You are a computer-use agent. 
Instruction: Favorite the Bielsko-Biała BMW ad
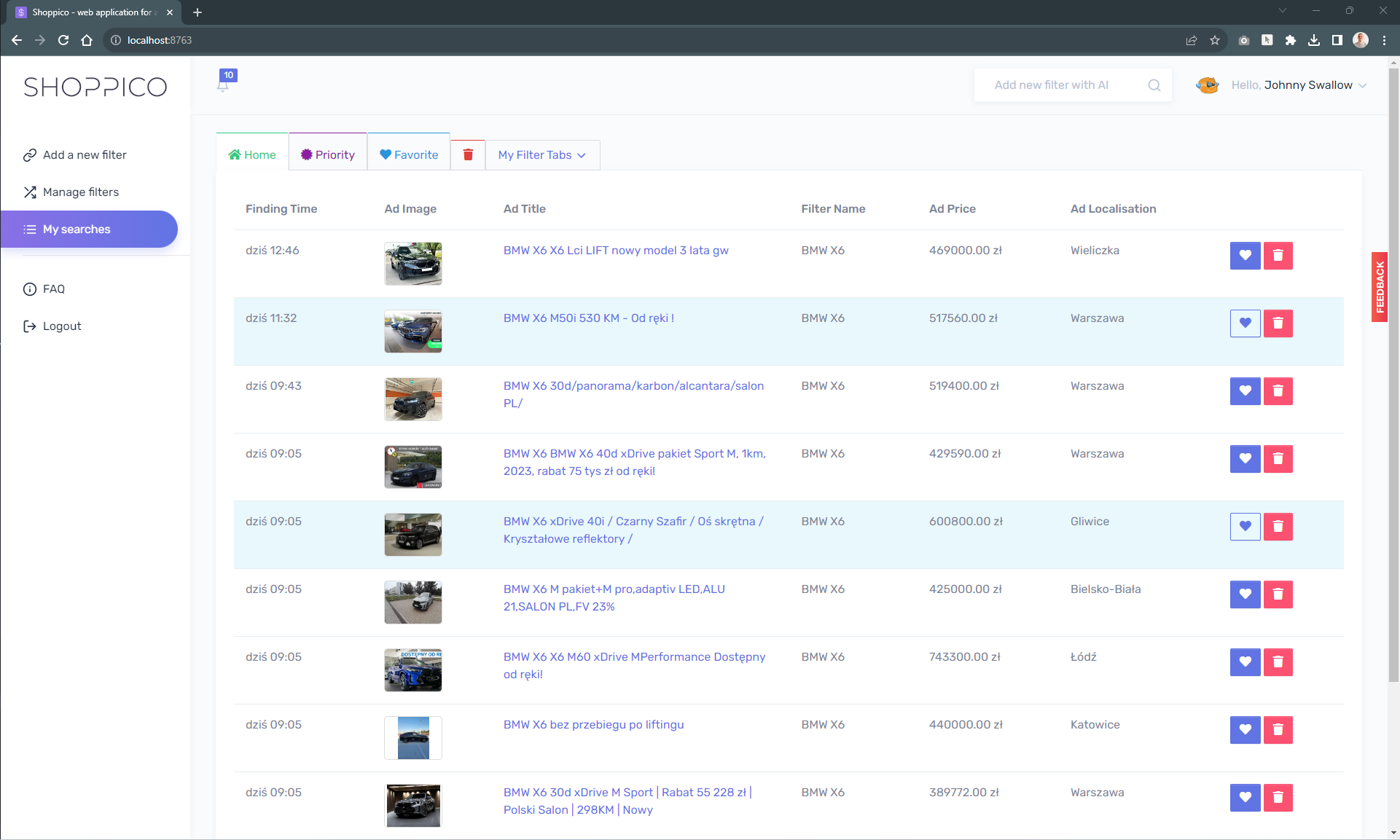[x=1245, y=594]
